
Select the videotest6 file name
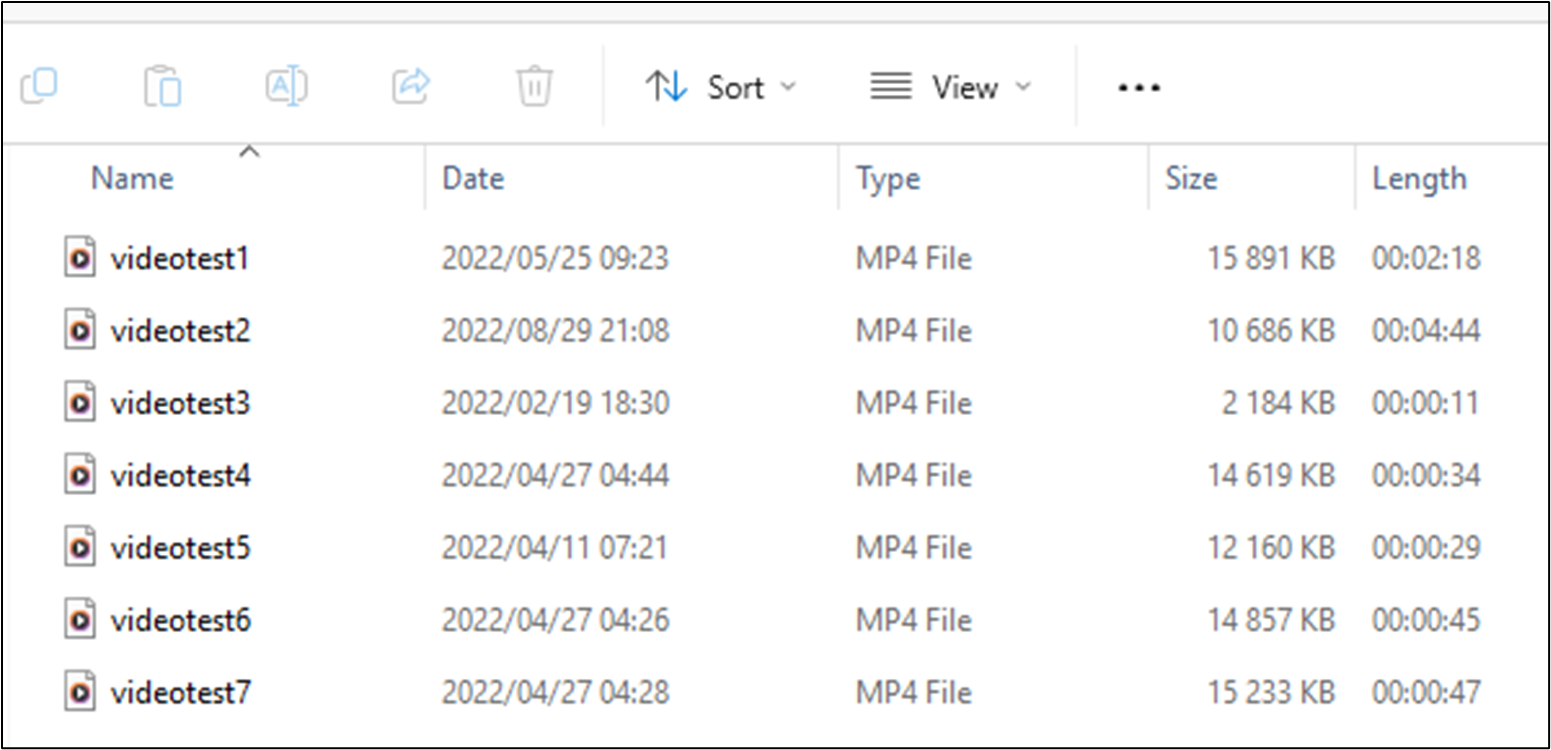(180, 620)
